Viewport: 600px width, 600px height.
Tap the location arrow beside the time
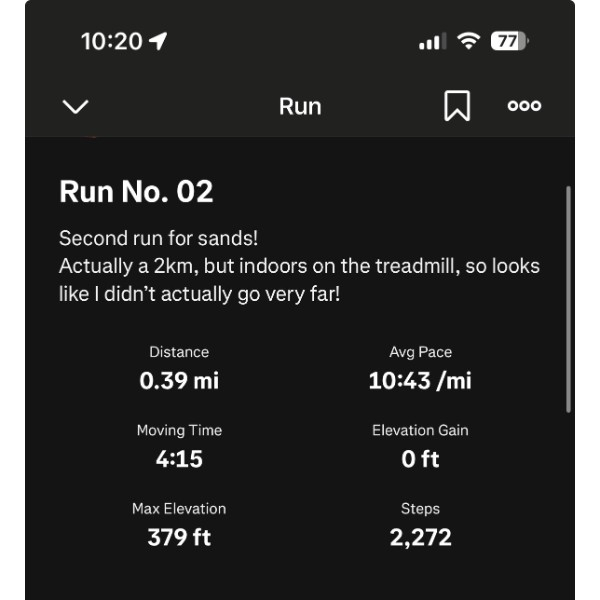(158, 41)
